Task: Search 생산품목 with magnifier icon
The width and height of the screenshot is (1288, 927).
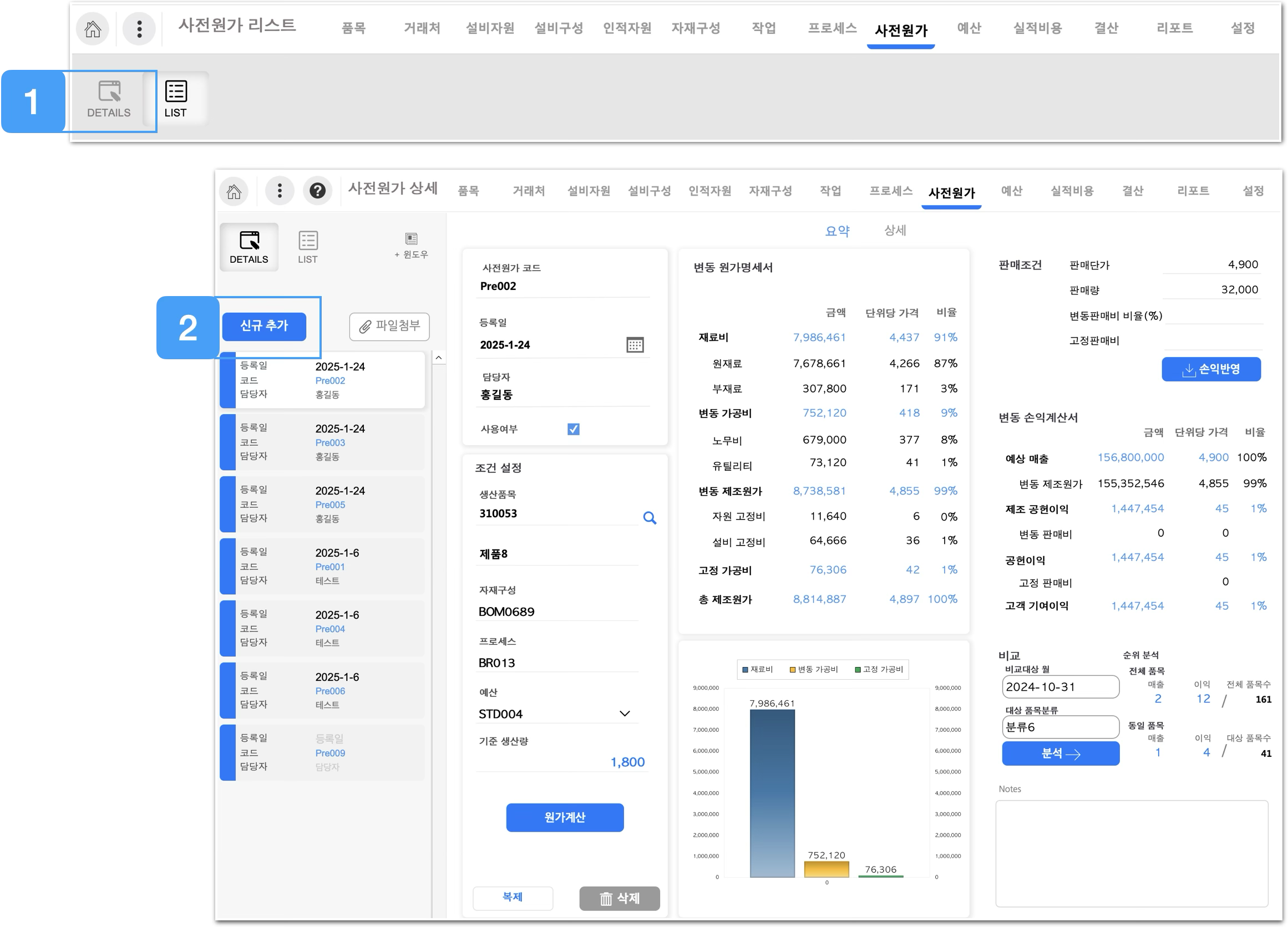Action: [x=649, y=518]
